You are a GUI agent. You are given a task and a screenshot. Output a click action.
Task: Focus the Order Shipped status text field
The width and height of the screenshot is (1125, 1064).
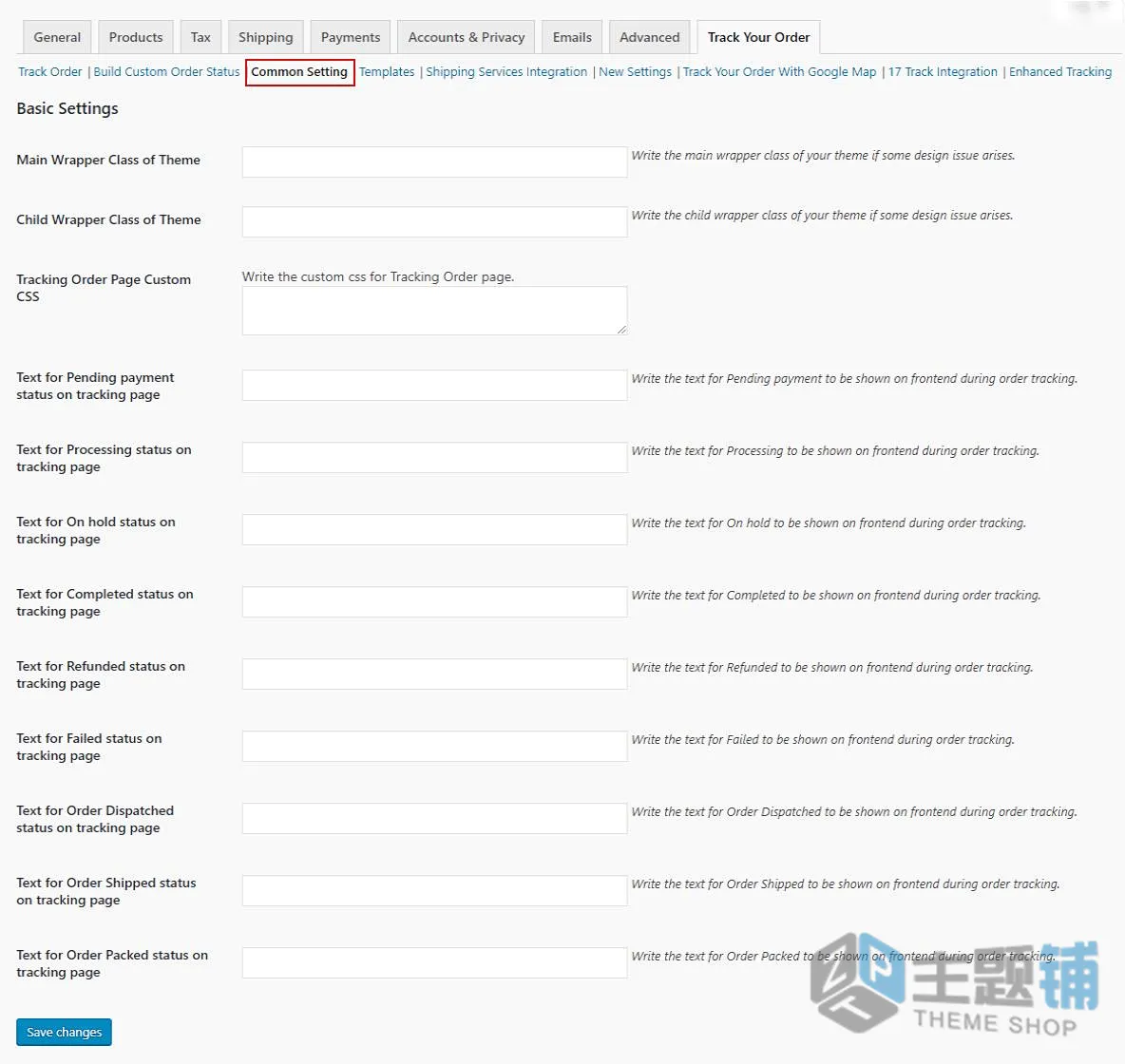point(435,890)
